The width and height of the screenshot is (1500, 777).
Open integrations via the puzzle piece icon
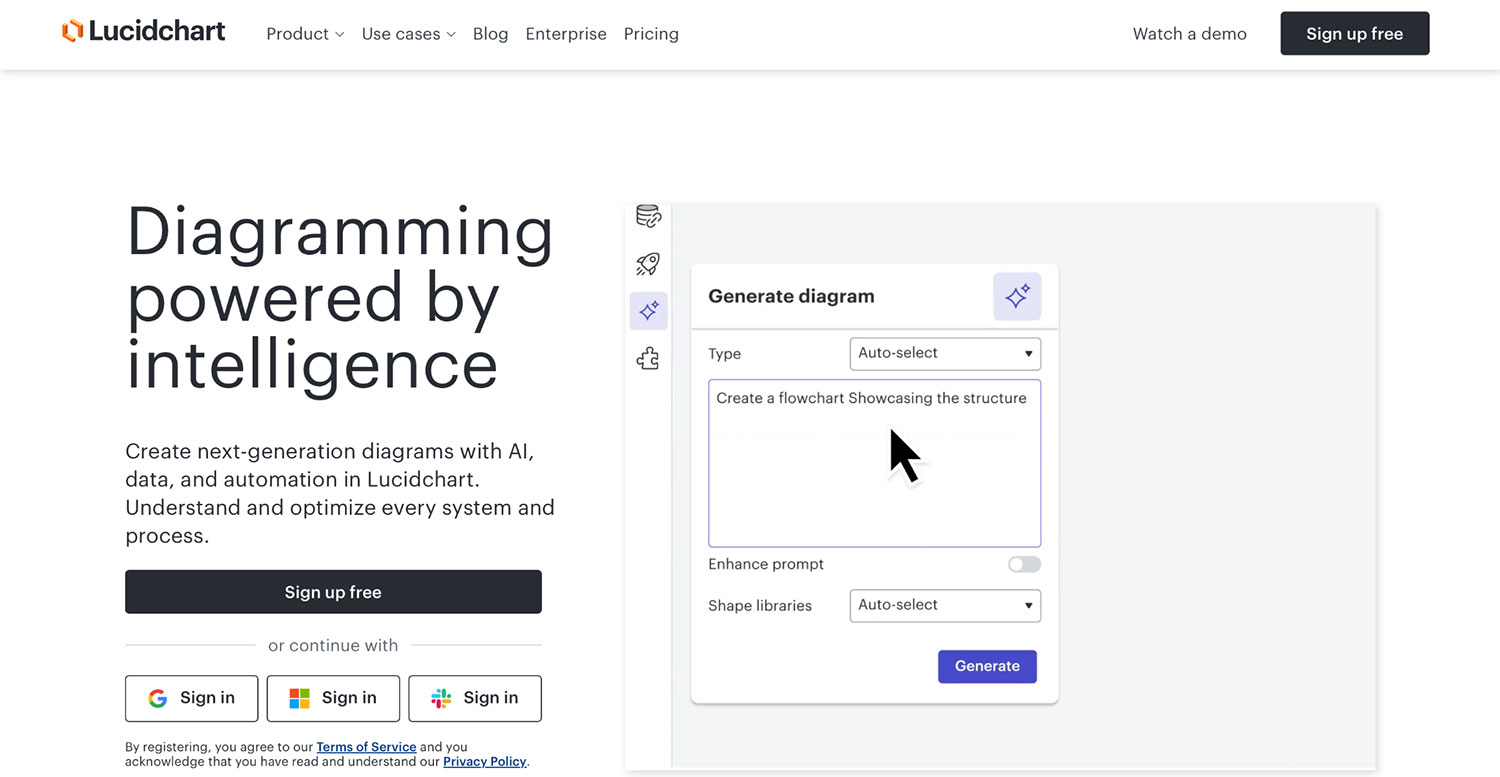pyautogui.click(x=647, y=357)
